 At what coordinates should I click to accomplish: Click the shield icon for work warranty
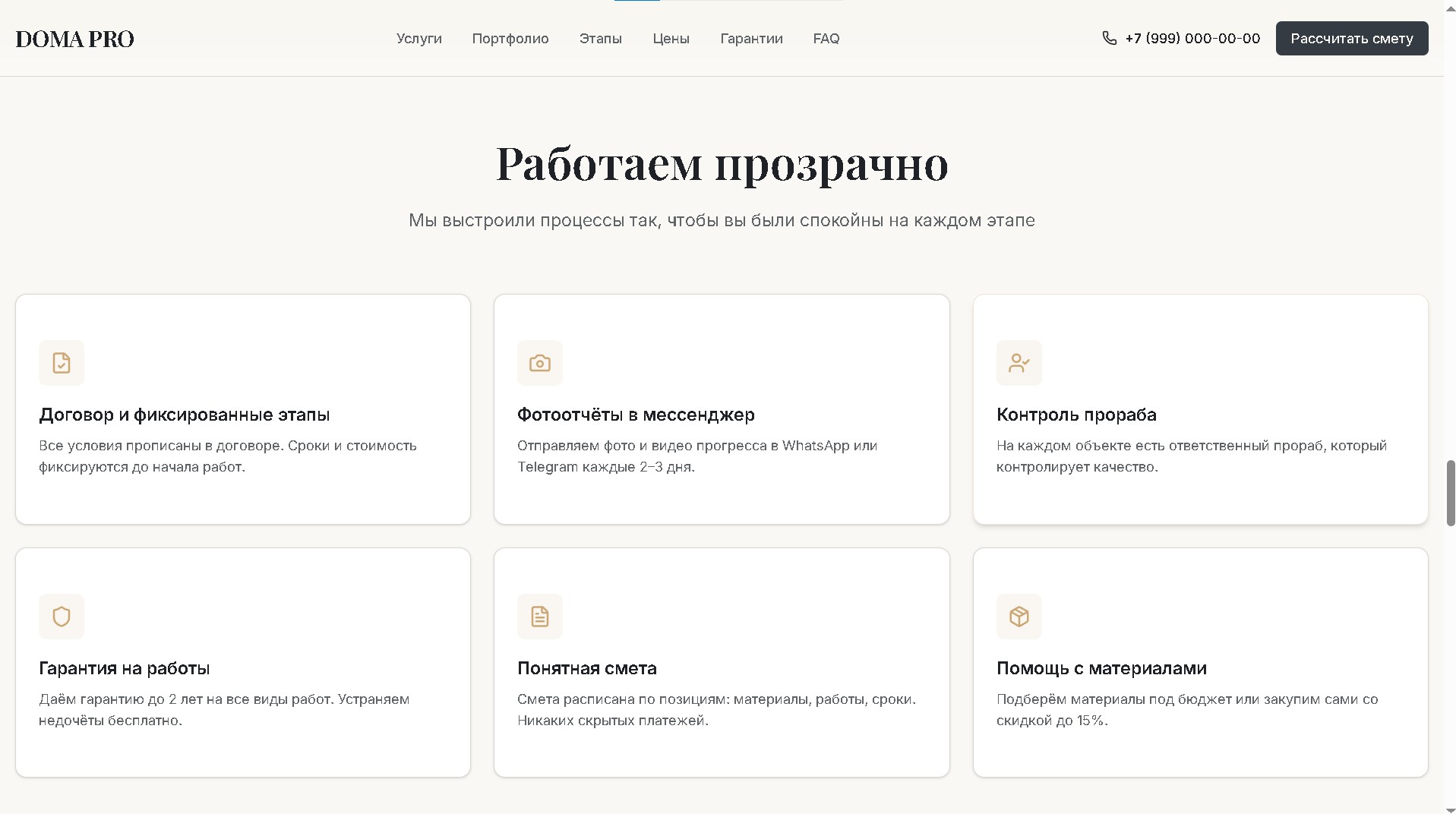(x=62, y=617)
